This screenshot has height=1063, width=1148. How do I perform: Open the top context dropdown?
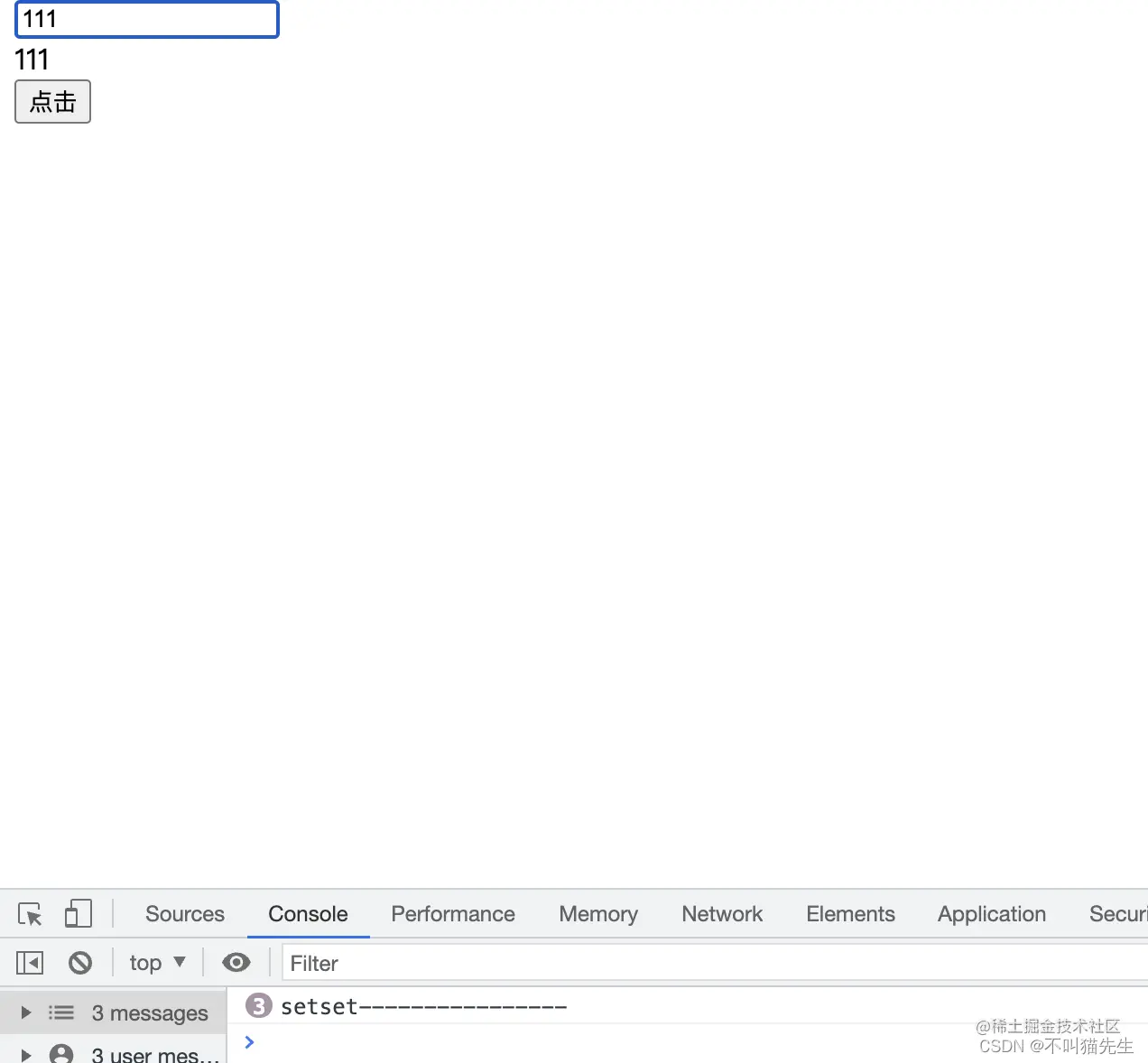click(x=158, y=963)
